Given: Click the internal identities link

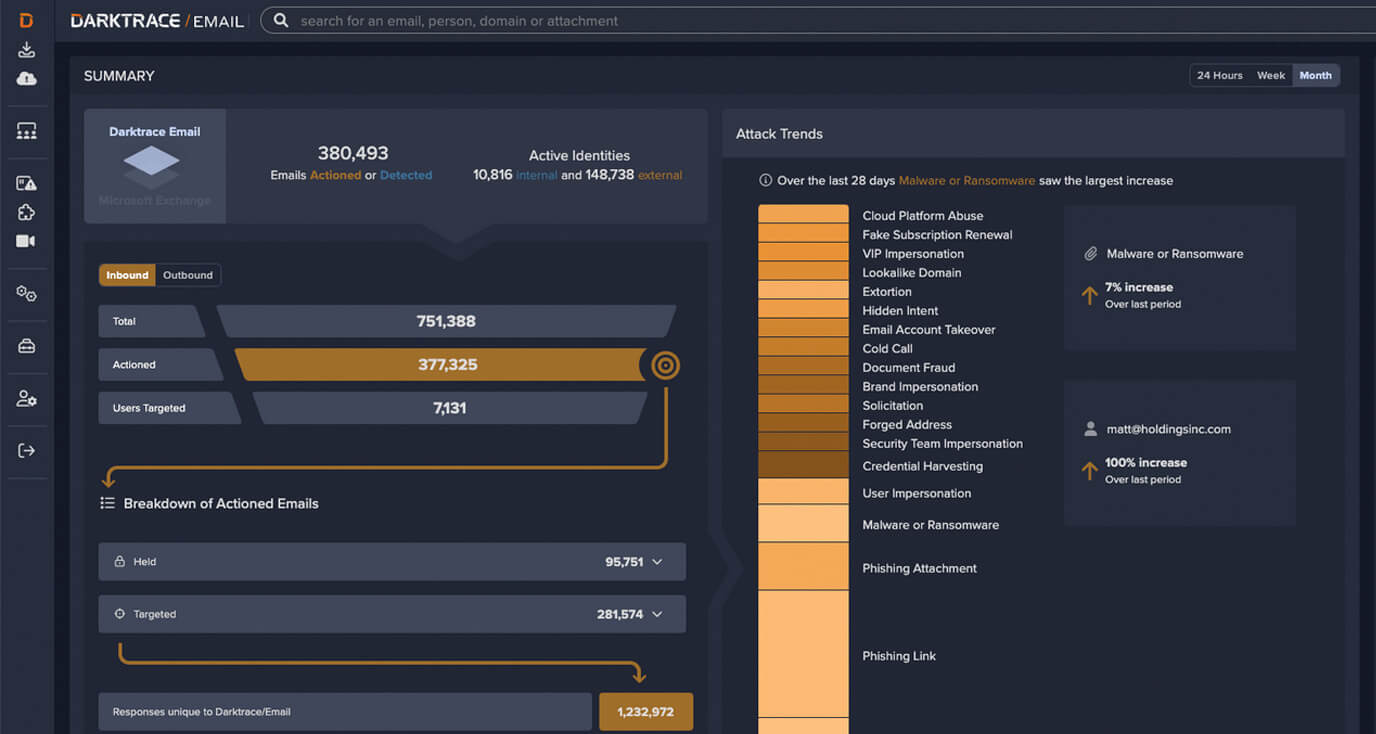Looking at the screenshot, I should (x=537, y=175).
